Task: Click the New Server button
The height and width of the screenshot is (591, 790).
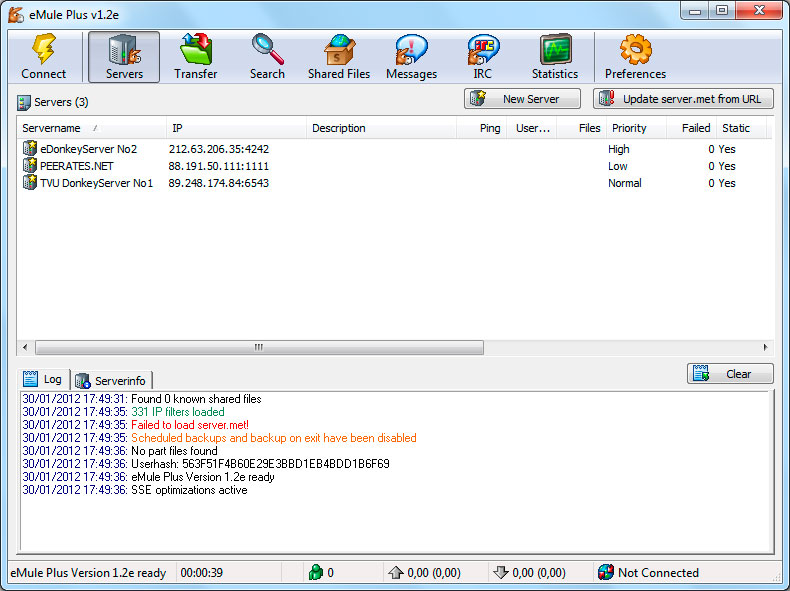Action: 522,99
